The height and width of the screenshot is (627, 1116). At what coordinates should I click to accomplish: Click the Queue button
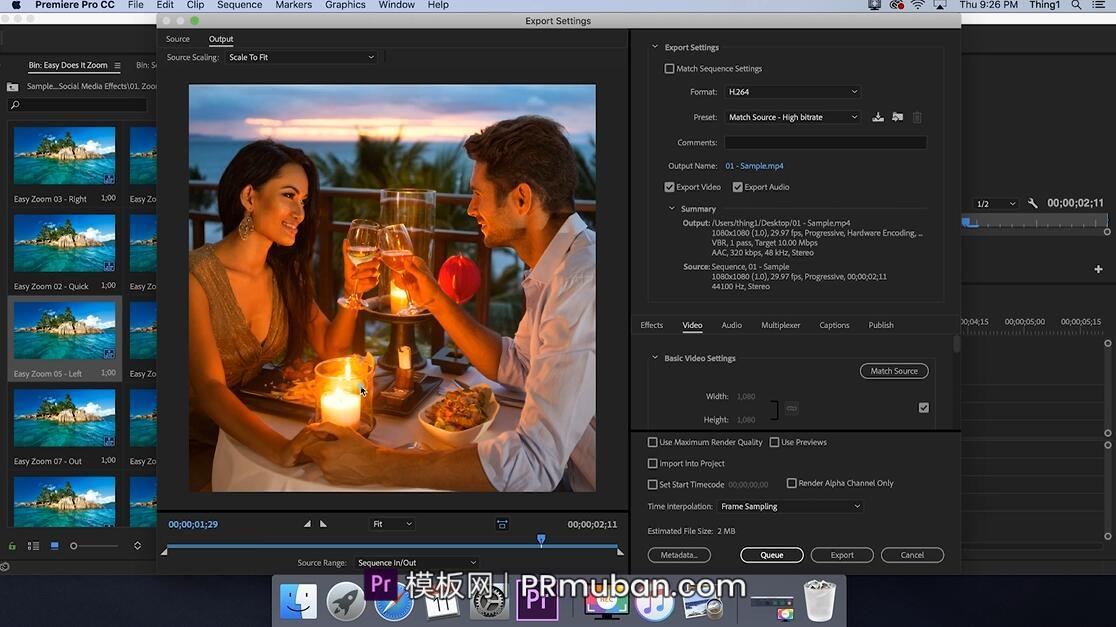(771, 555)
